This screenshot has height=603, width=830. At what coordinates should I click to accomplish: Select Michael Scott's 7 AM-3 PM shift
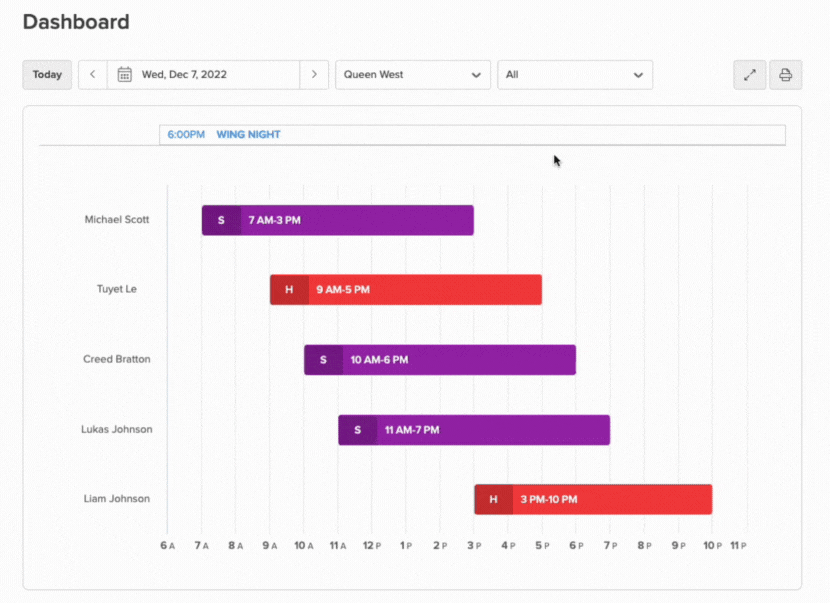point(356,220)
